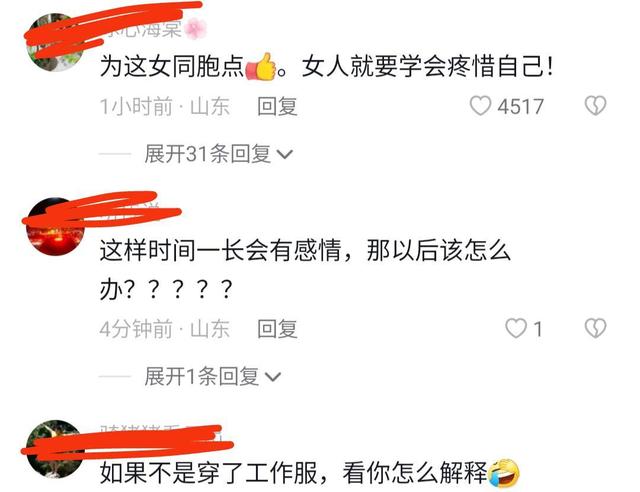This screenshot has width=640, height=492.
Task: Dislike the first comment with broken heart
Action: coord(596,106)
